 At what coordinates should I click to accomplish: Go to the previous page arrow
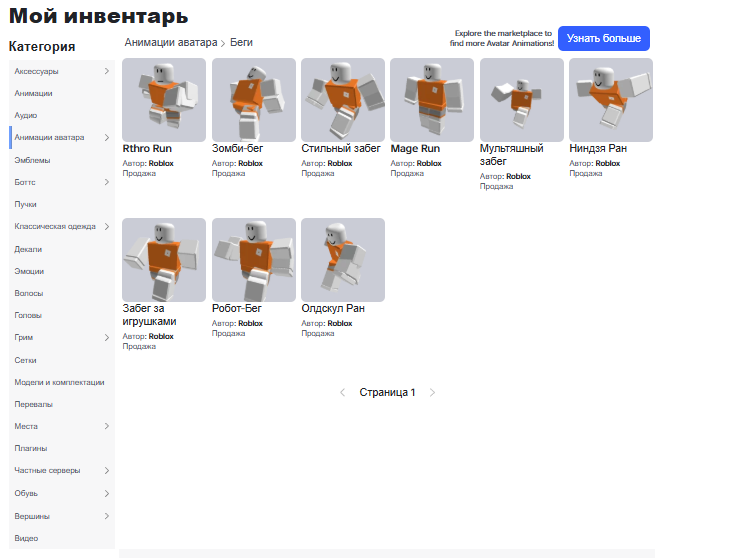pos(343,393)
